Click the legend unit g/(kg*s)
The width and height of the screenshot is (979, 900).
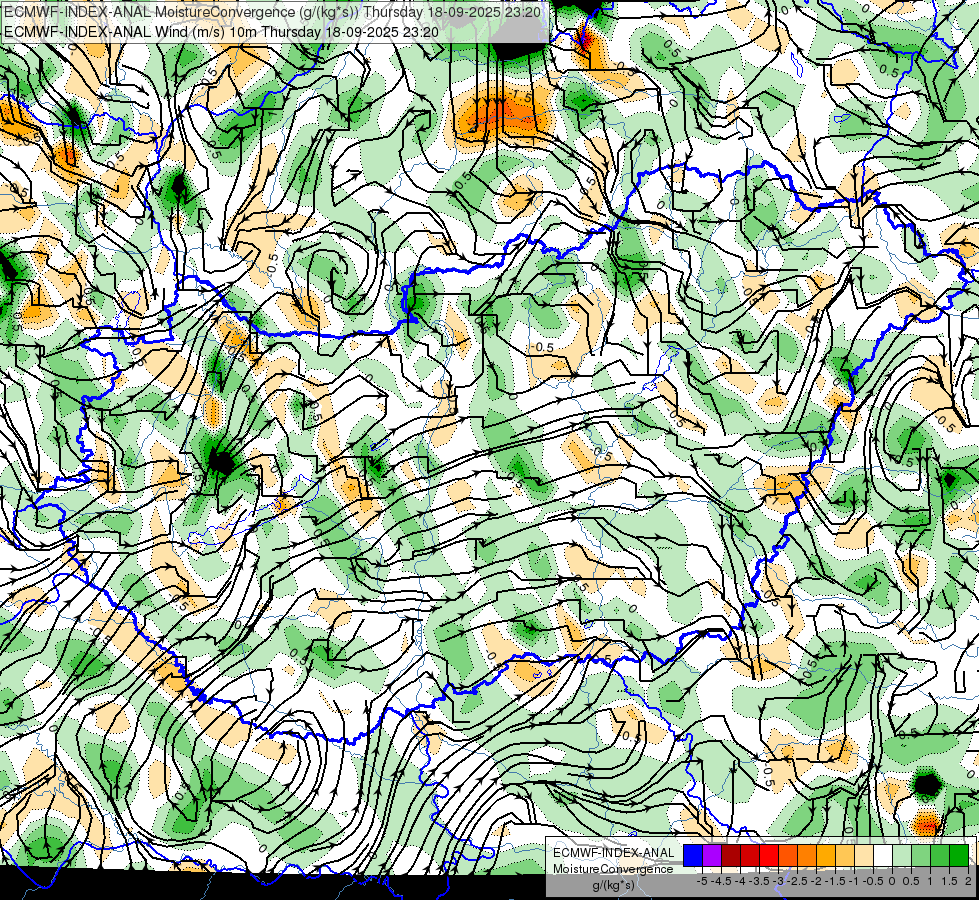(x=614, y=886)
